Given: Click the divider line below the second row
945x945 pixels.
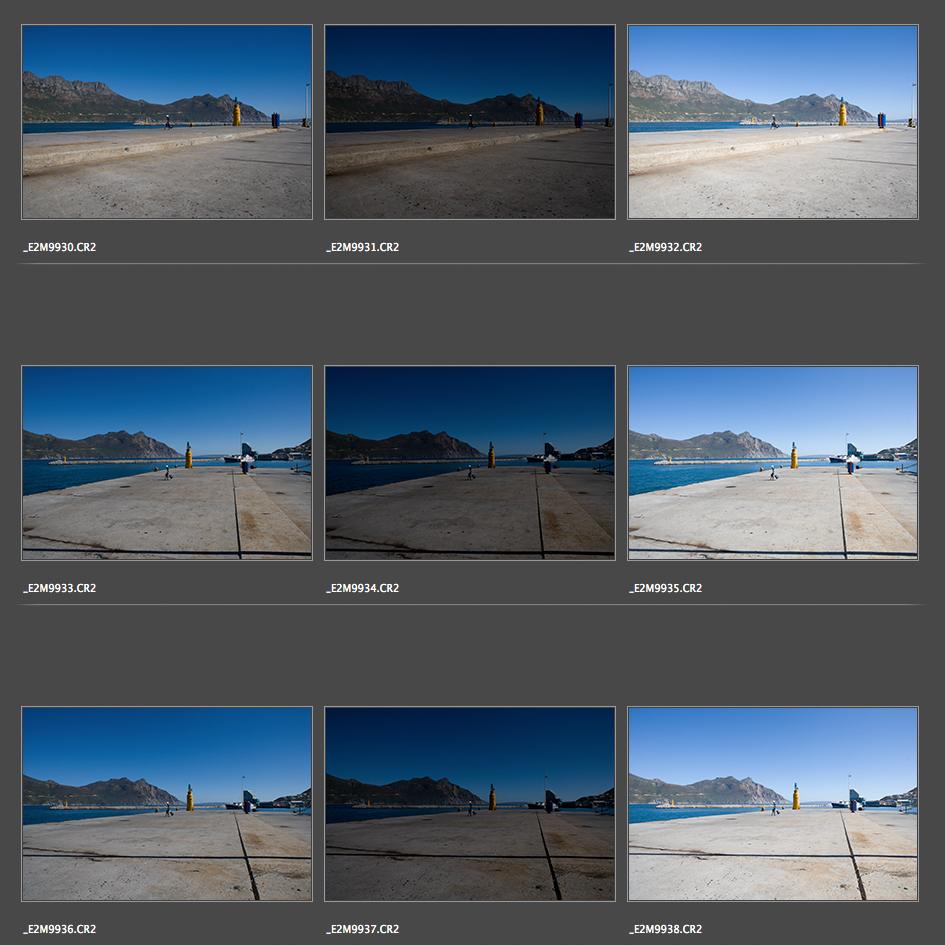Looking at the screenshot, I should click(470, 605).
